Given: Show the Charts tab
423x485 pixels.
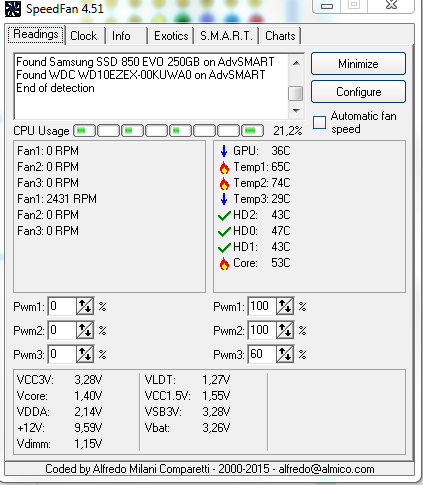Looking at the screenshot, I should [280, 36].
